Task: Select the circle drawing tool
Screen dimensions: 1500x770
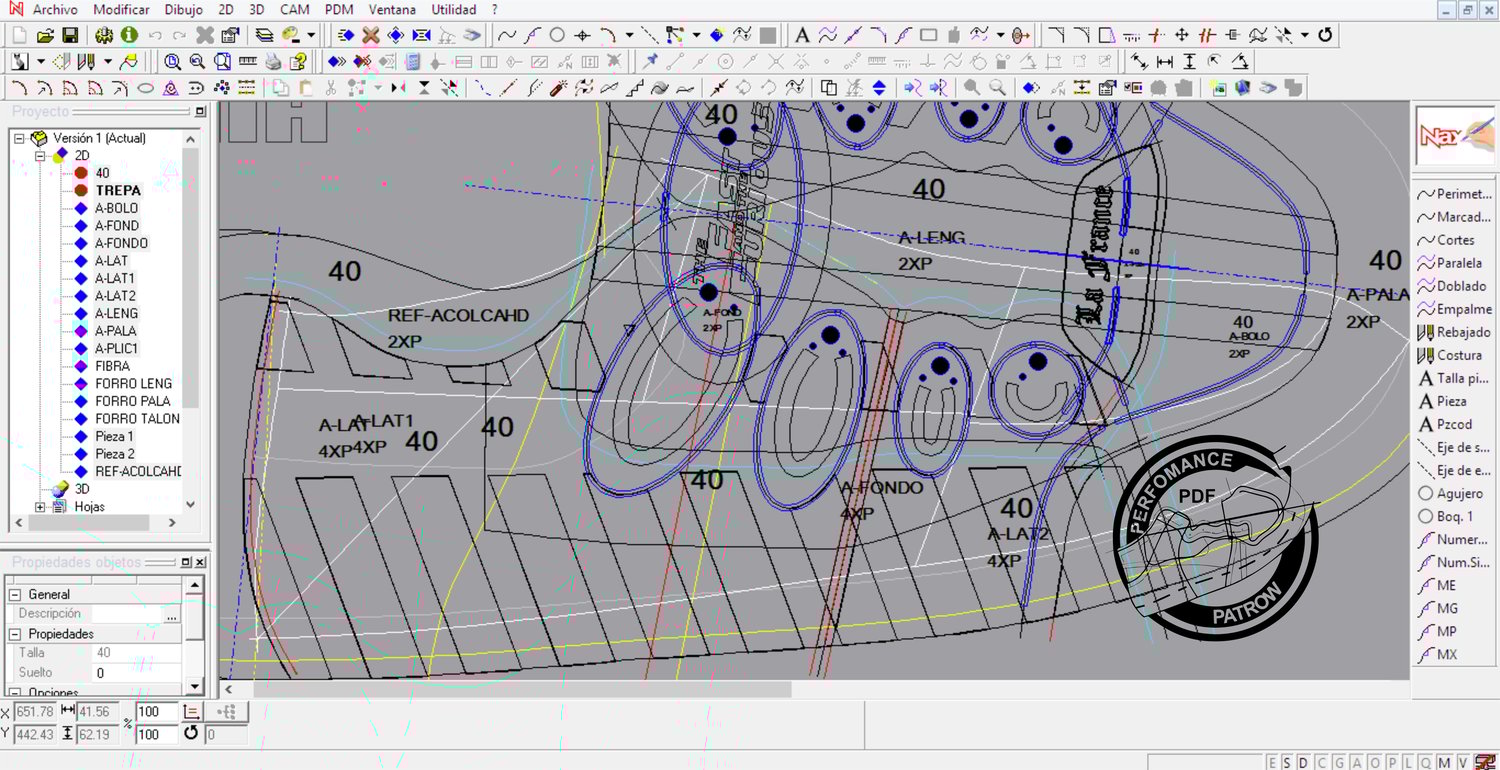Action: (x=557, y=35)
